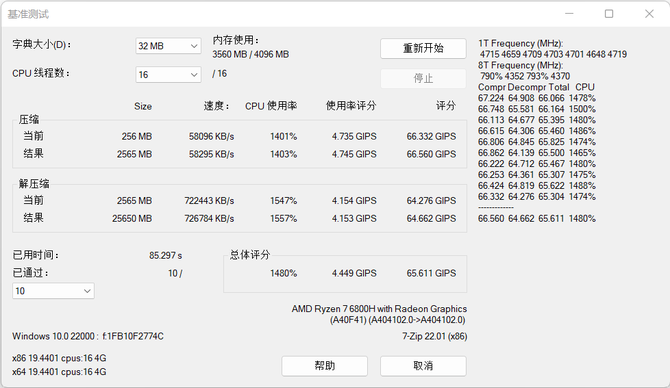Click the 基准测试 title bar text
The image size is (670, 388).
28,15
